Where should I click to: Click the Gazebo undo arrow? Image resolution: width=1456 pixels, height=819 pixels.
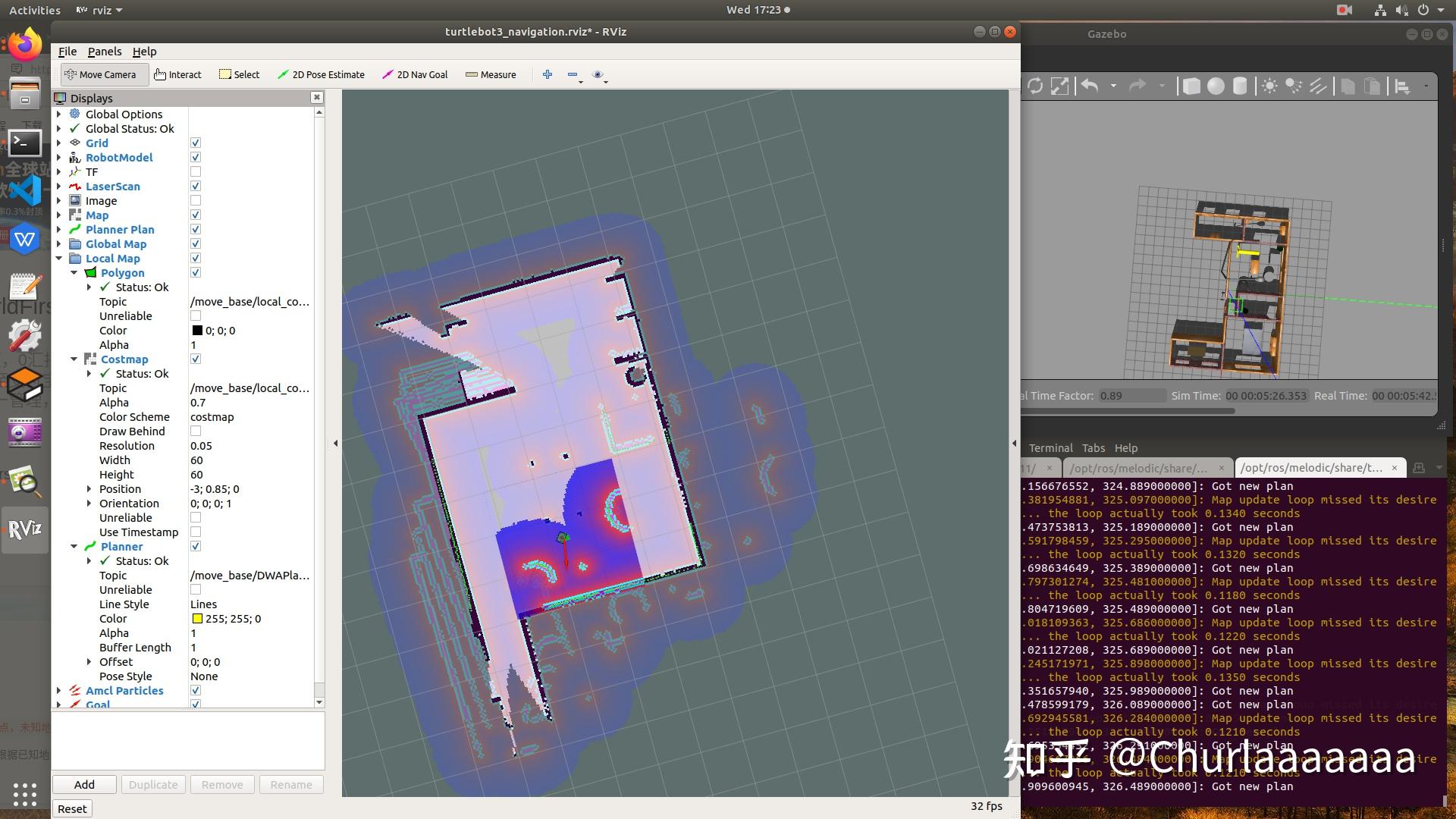coord(1090,86)
